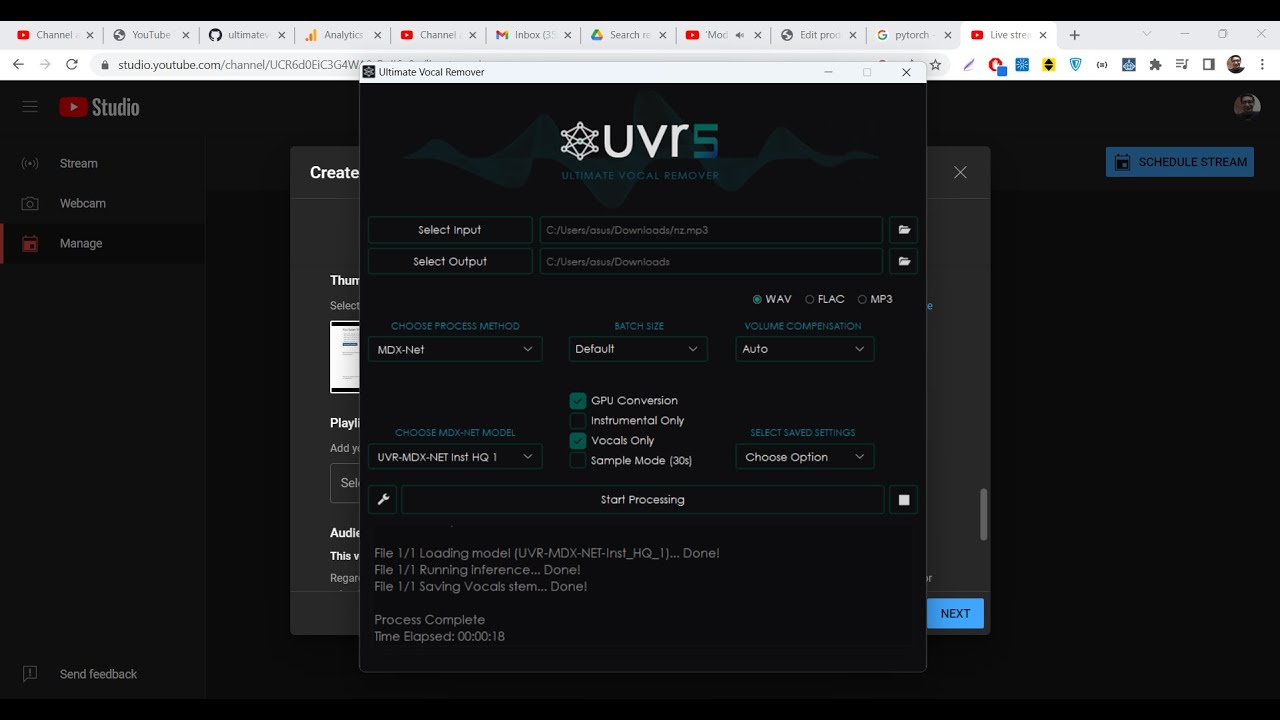Disable the GPU Conversion checkbox
The height and width of the screenshot is (720, 1280).
(578, 401)
